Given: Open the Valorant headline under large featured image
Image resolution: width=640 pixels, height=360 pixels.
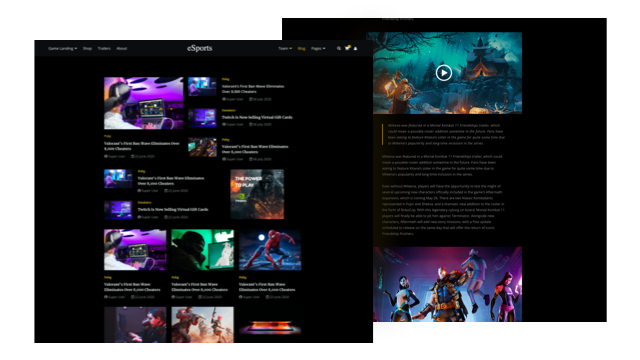Looking at the screenshot, I should click(x=142, y=146).
